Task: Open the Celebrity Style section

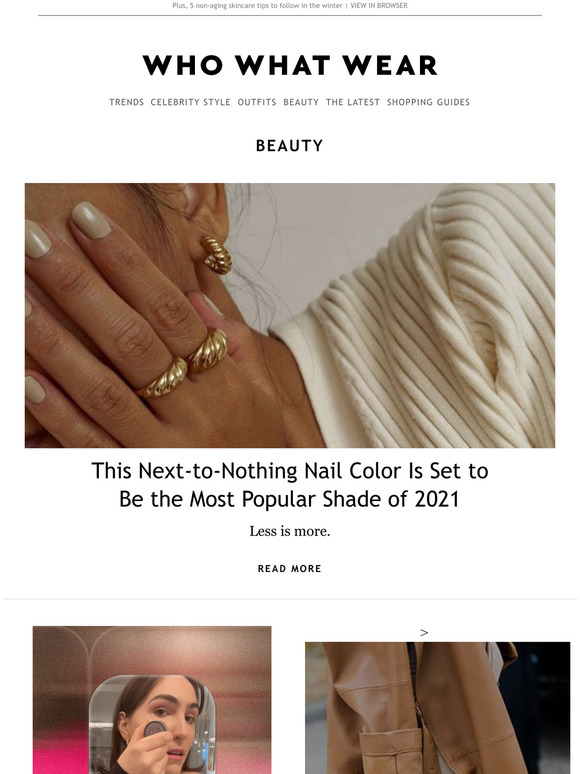Action: (x=191, y=102)
